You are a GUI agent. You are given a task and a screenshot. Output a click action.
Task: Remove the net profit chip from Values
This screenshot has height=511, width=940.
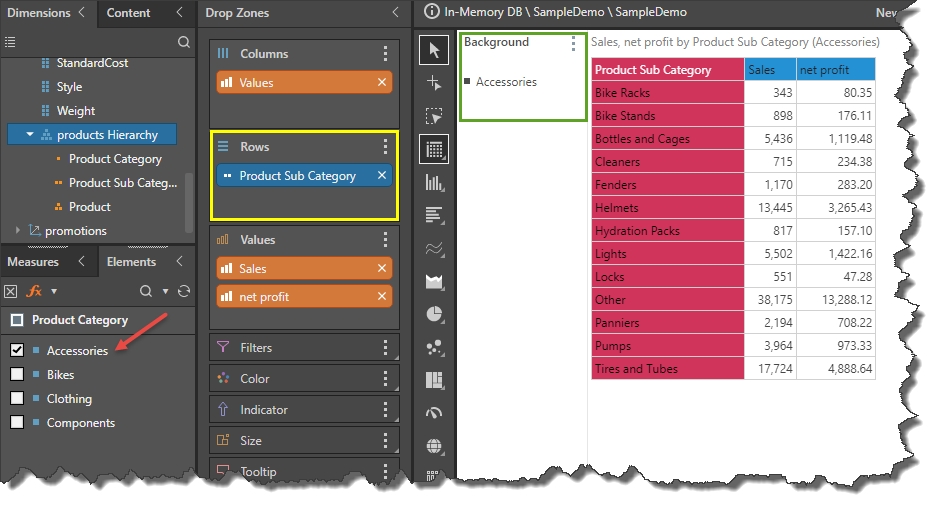381,297
